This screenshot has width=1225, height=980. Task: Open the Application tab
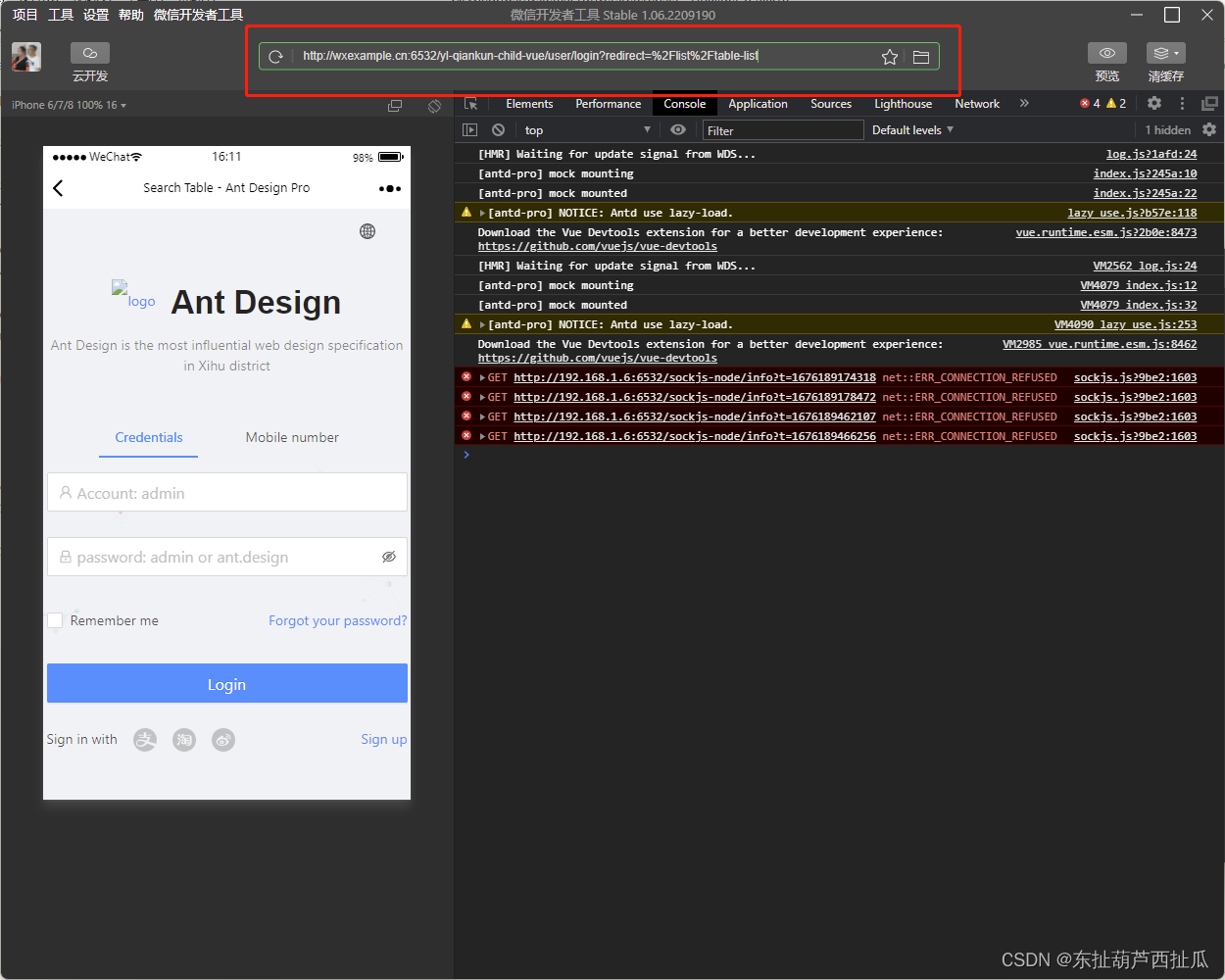click(x=758, y=104)
